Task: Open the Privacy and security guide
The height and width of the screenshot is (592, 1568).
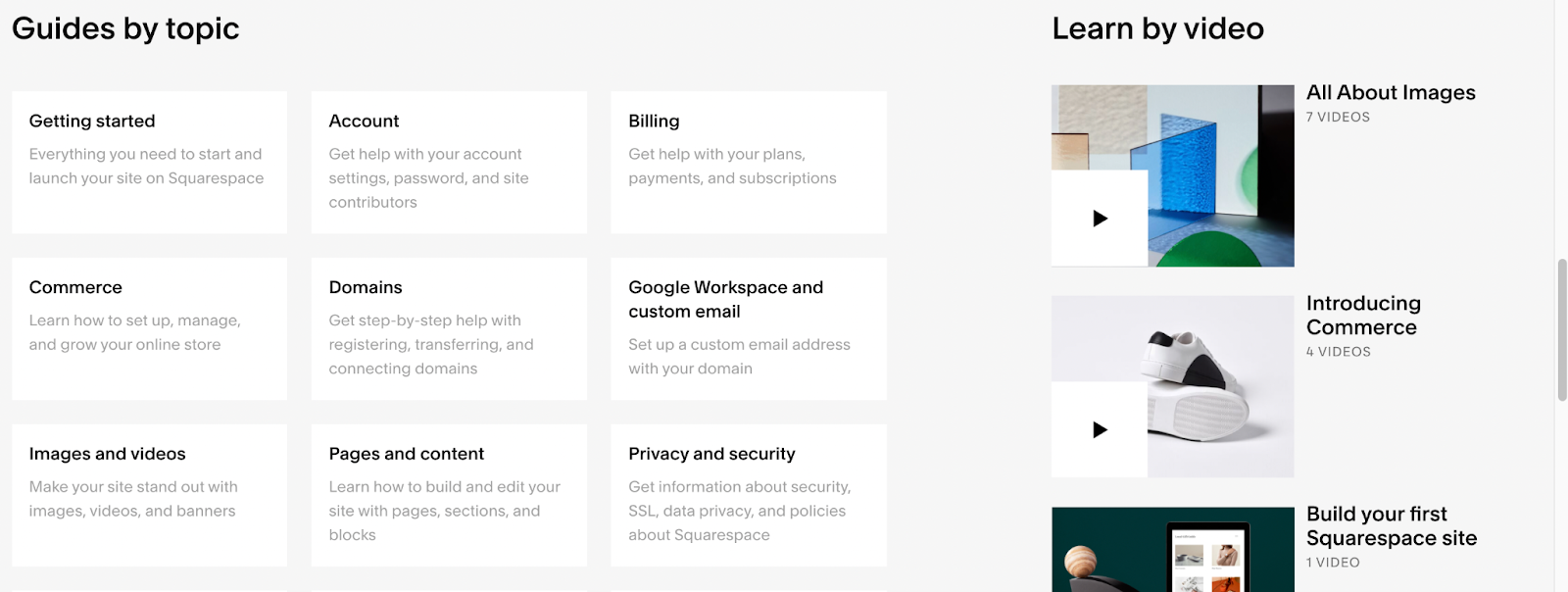Action: [x=749, y=495]
